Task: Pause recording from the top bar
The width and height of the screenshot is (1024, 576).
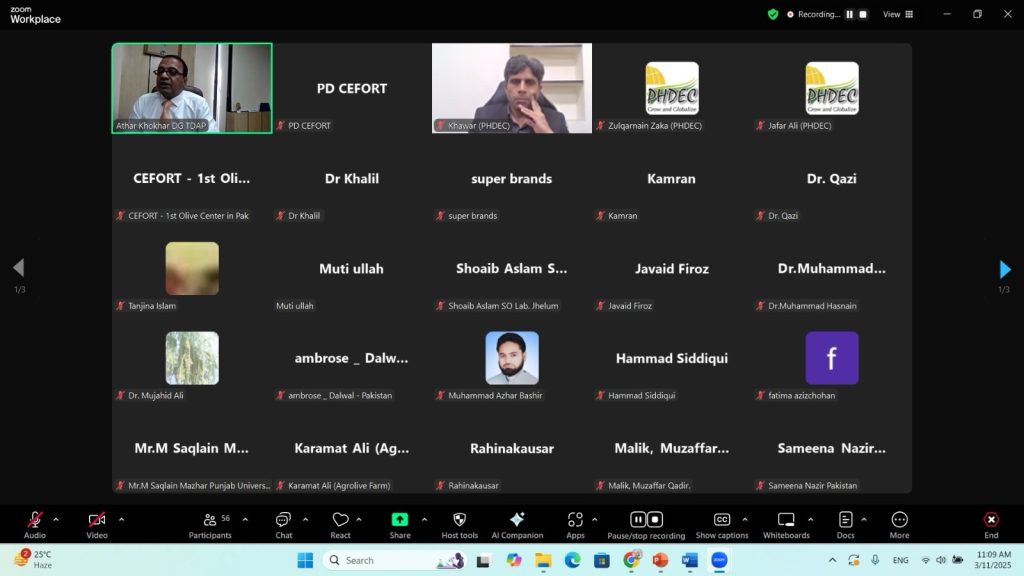Action: 850,14
